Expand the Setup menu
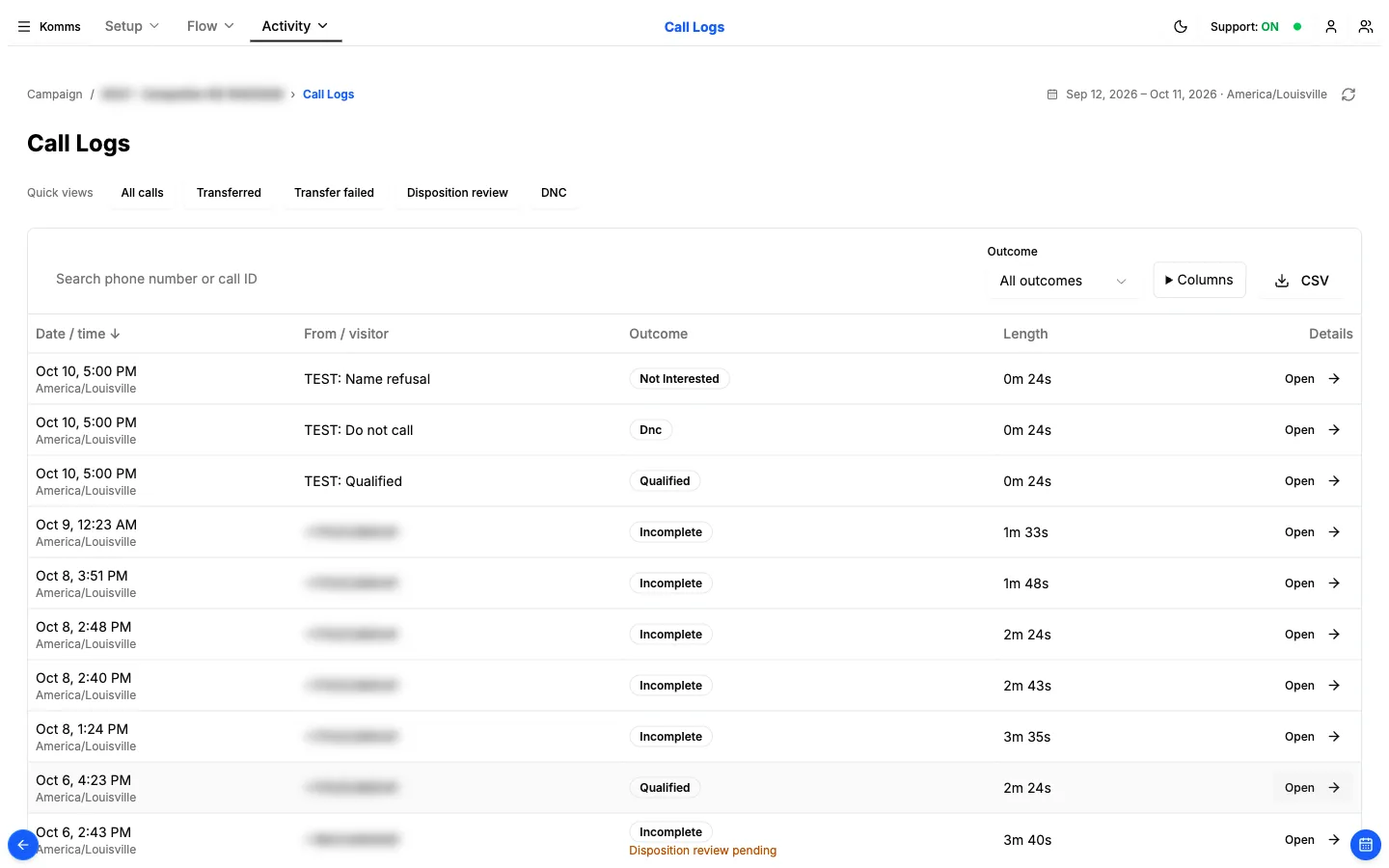Viewport: 1389px width, 868px height. tap(132, 26)
